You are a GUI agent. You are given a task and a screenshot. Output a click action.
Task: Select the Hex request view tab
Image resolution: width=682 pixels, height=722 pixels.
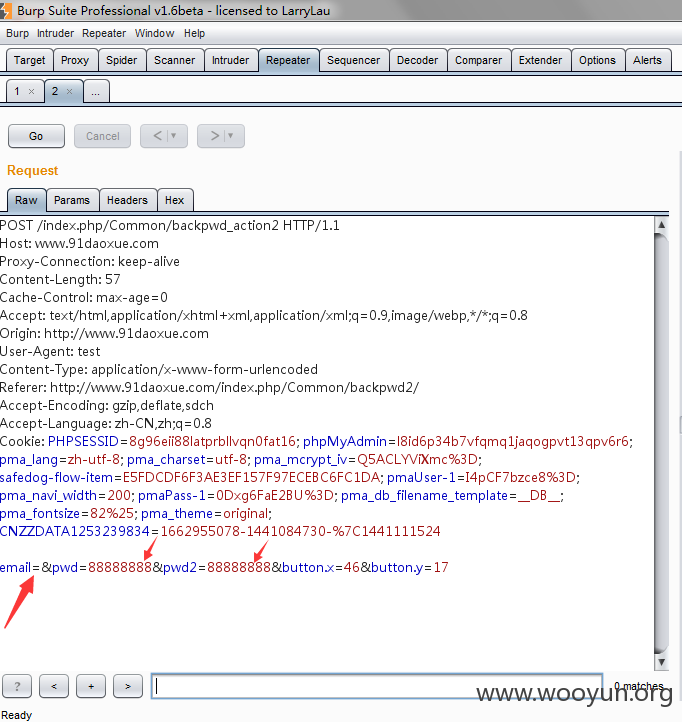pos(175,200)
